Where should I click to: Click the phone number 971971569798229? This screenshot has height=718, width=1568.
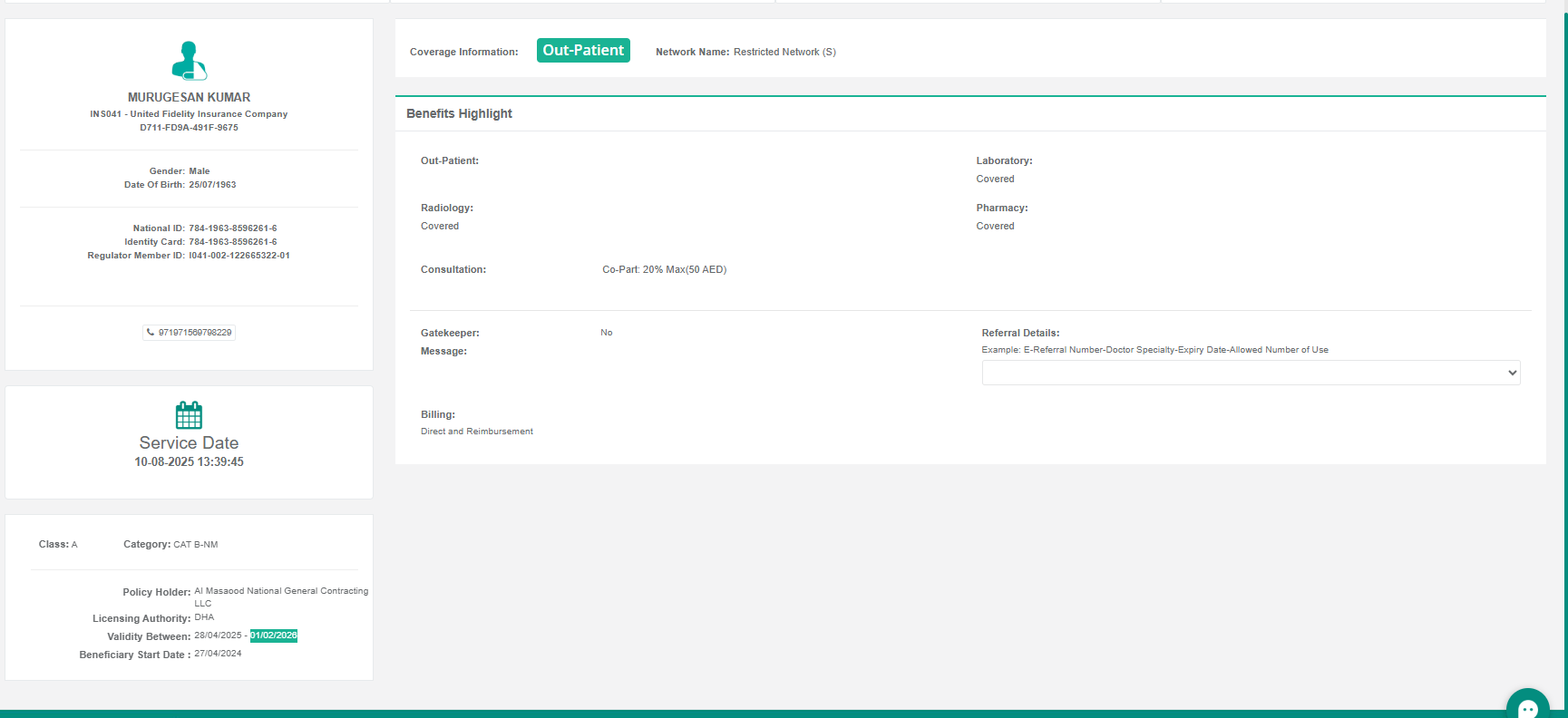(195, 333)
